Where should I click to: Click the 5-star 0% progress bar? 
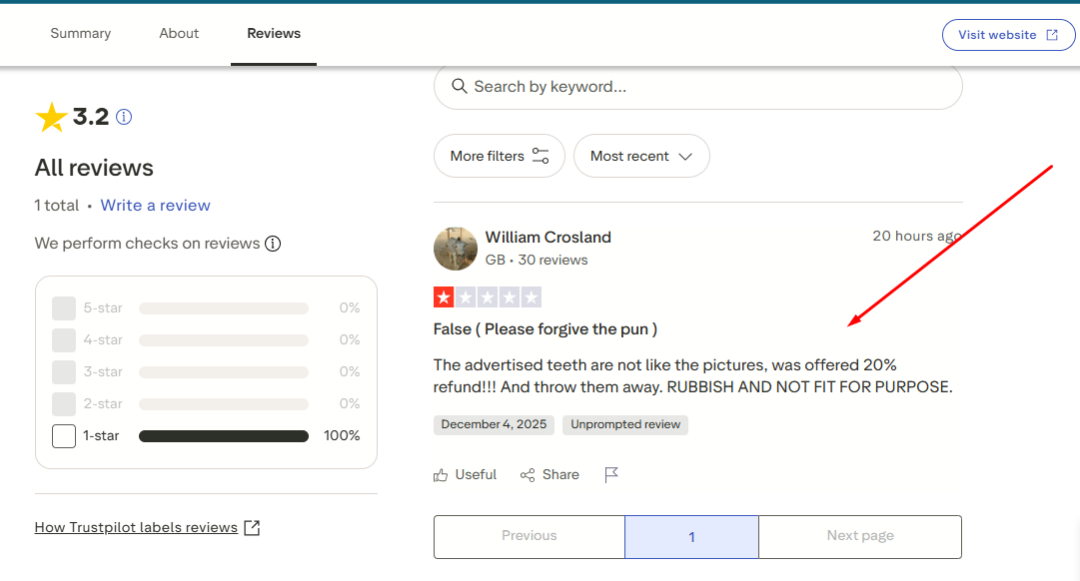pyautogui.click(x=223, y=308)
